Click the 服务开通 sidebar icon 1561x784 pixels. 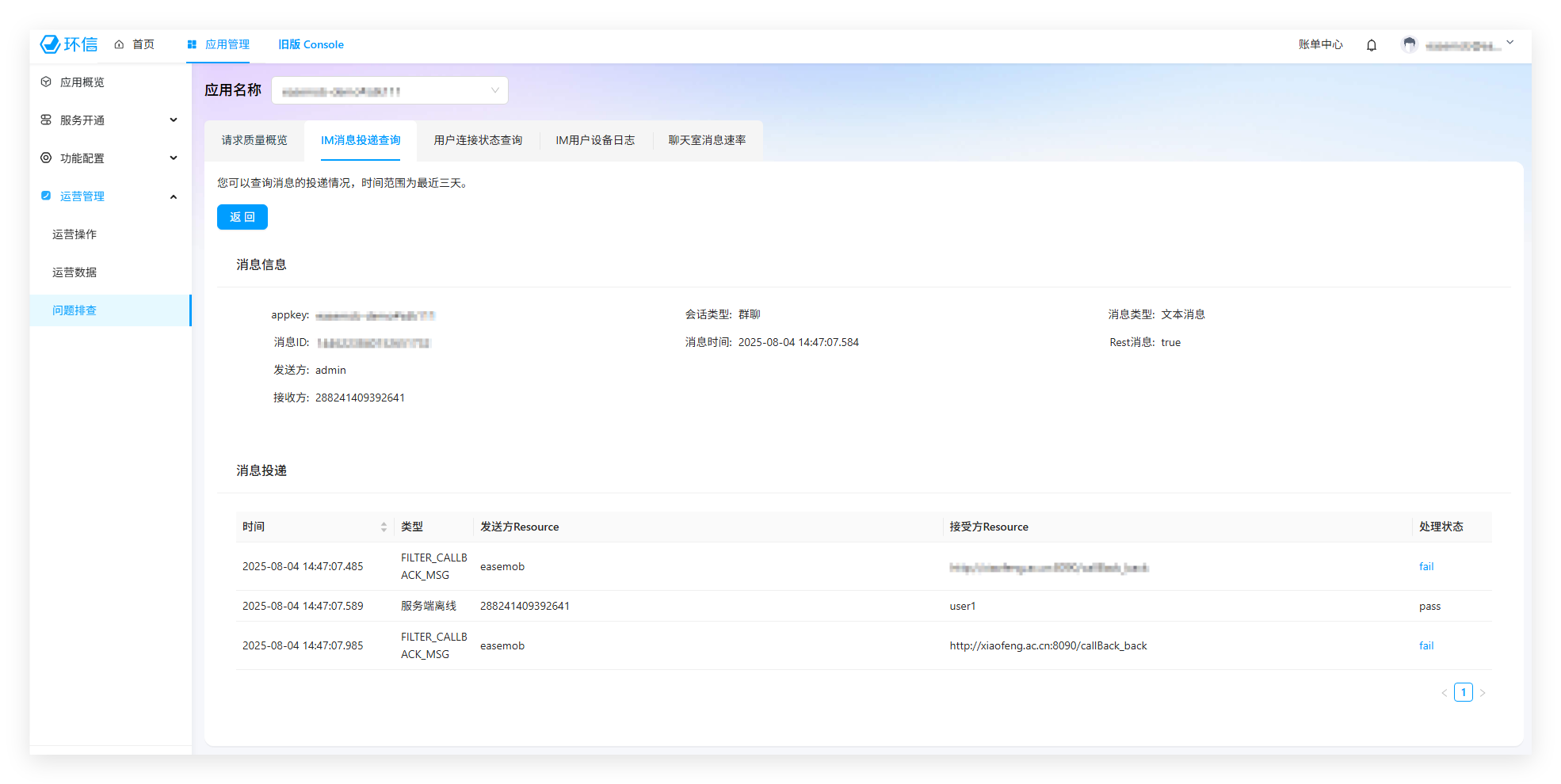[x=46, y=120]
